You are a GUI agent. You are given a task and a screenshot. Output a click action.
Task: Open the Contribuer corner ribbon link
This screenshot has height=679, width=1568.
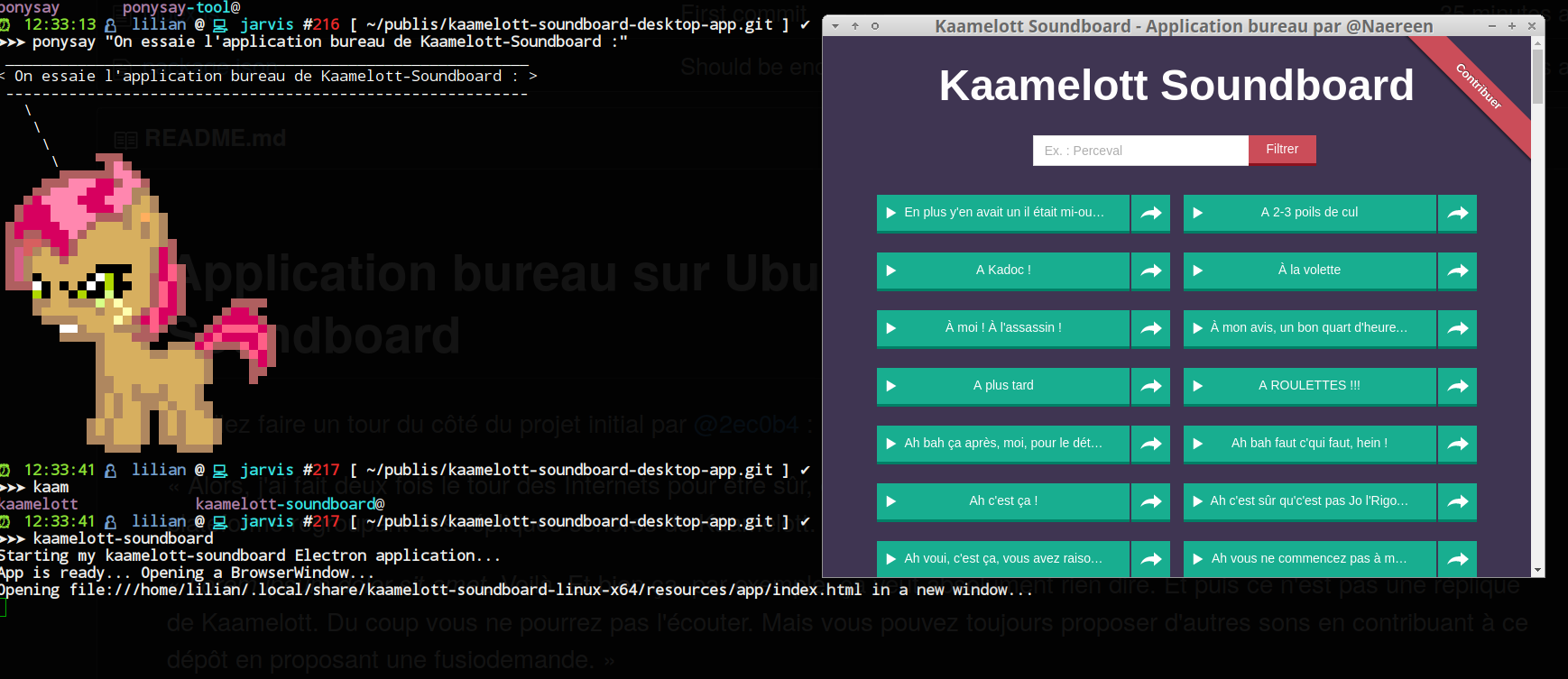click(x=1480, y=87)
